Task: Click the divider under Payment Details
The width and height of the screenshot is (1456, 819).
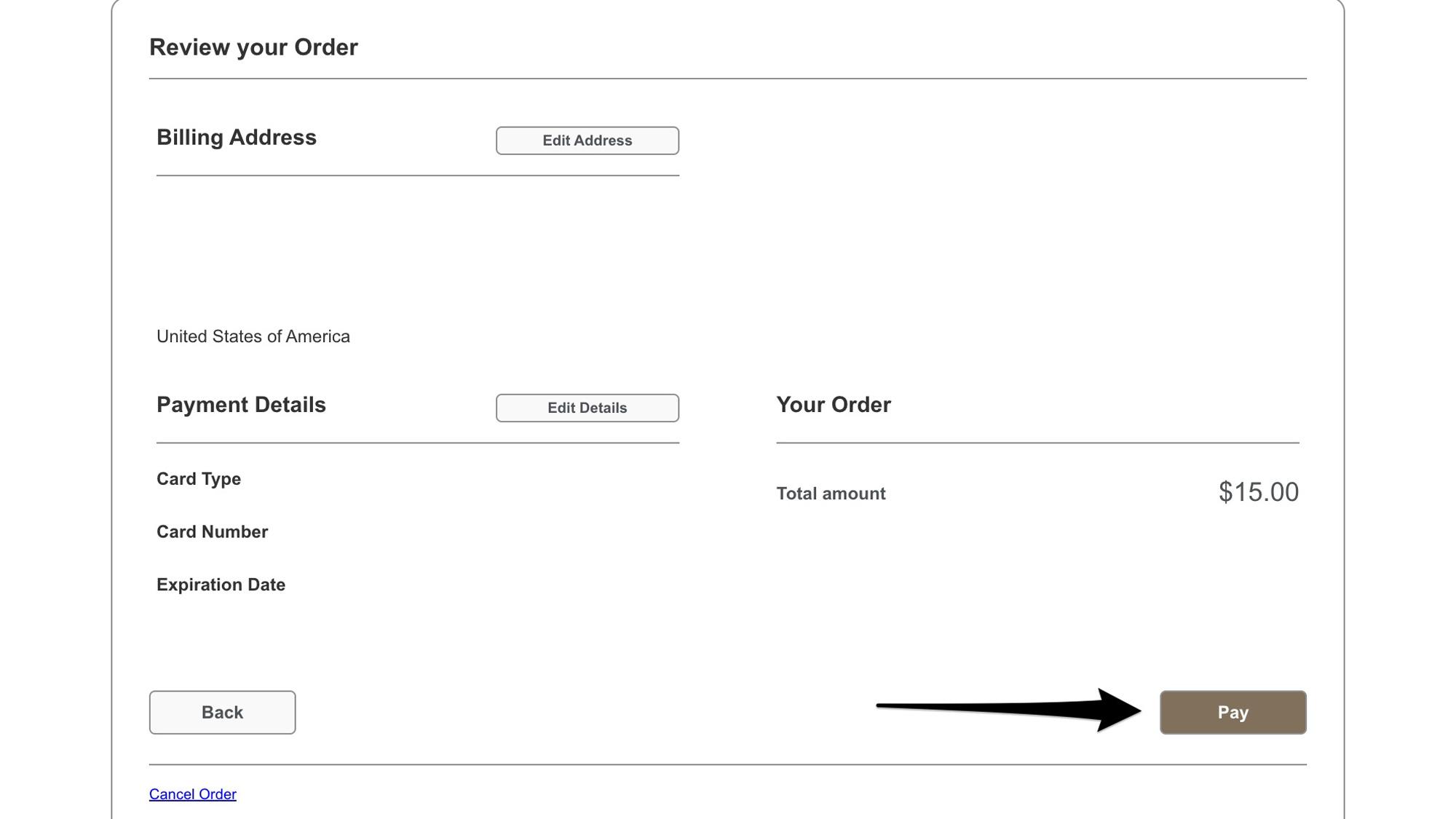Action: click(417, 440)
